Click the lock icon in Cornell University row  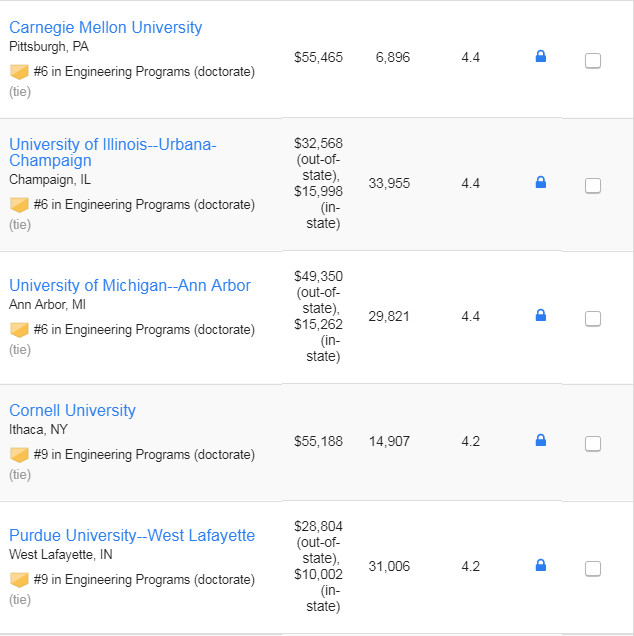[540, 440]
